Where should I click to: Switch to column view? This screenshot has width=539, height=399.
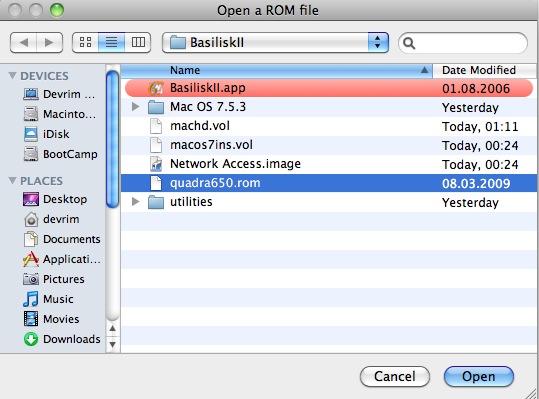(138, 43)
